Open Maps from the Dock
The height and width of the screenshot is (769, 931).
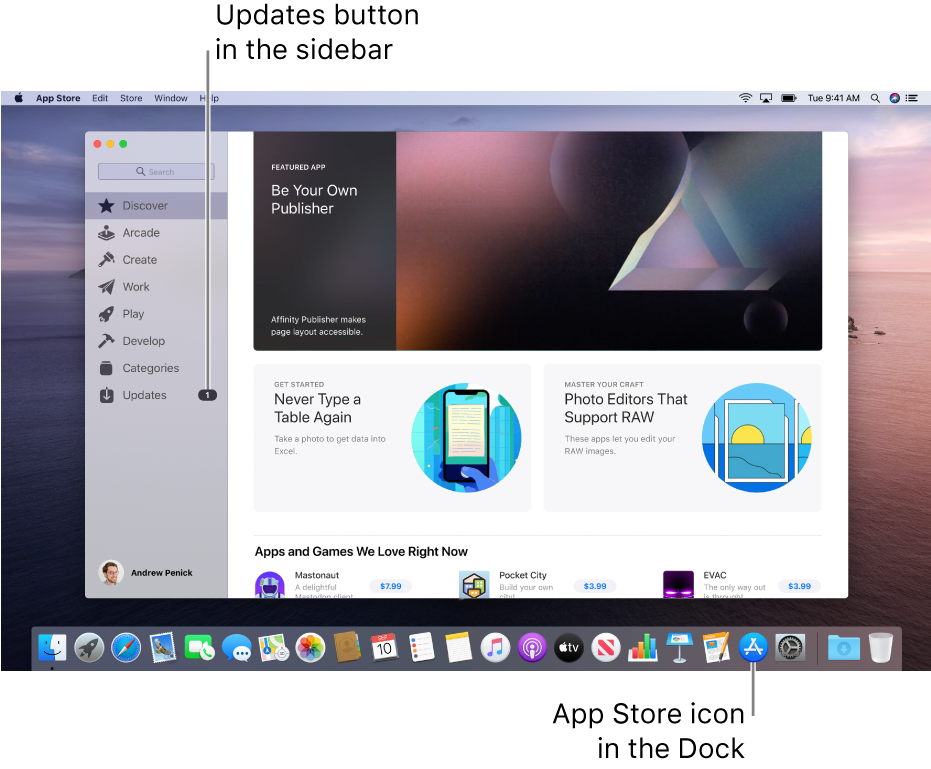pyautogui.click(x=274, y=647)
